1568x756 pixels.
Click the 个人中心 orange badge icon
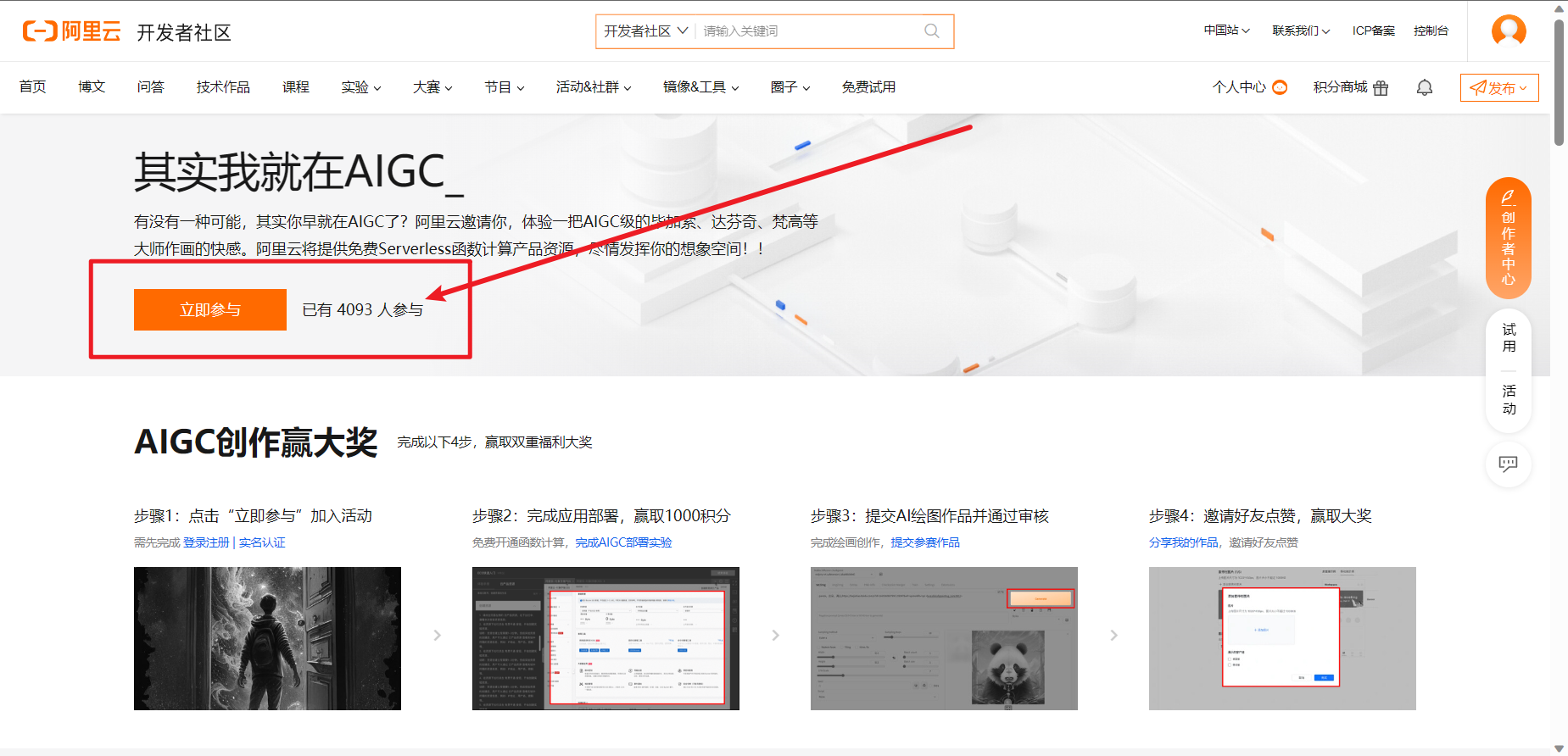[1280, 86]
